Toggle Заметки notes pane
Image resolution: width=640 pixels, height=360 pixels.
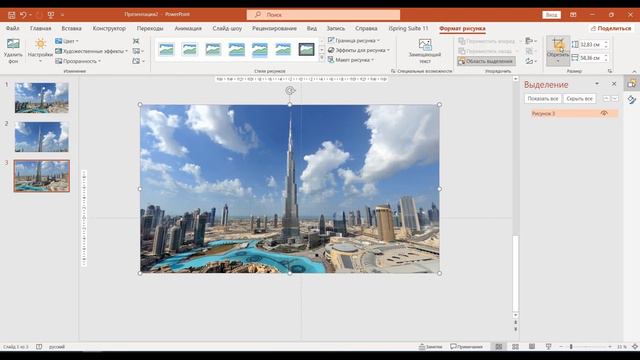click(x=431, y=347)
